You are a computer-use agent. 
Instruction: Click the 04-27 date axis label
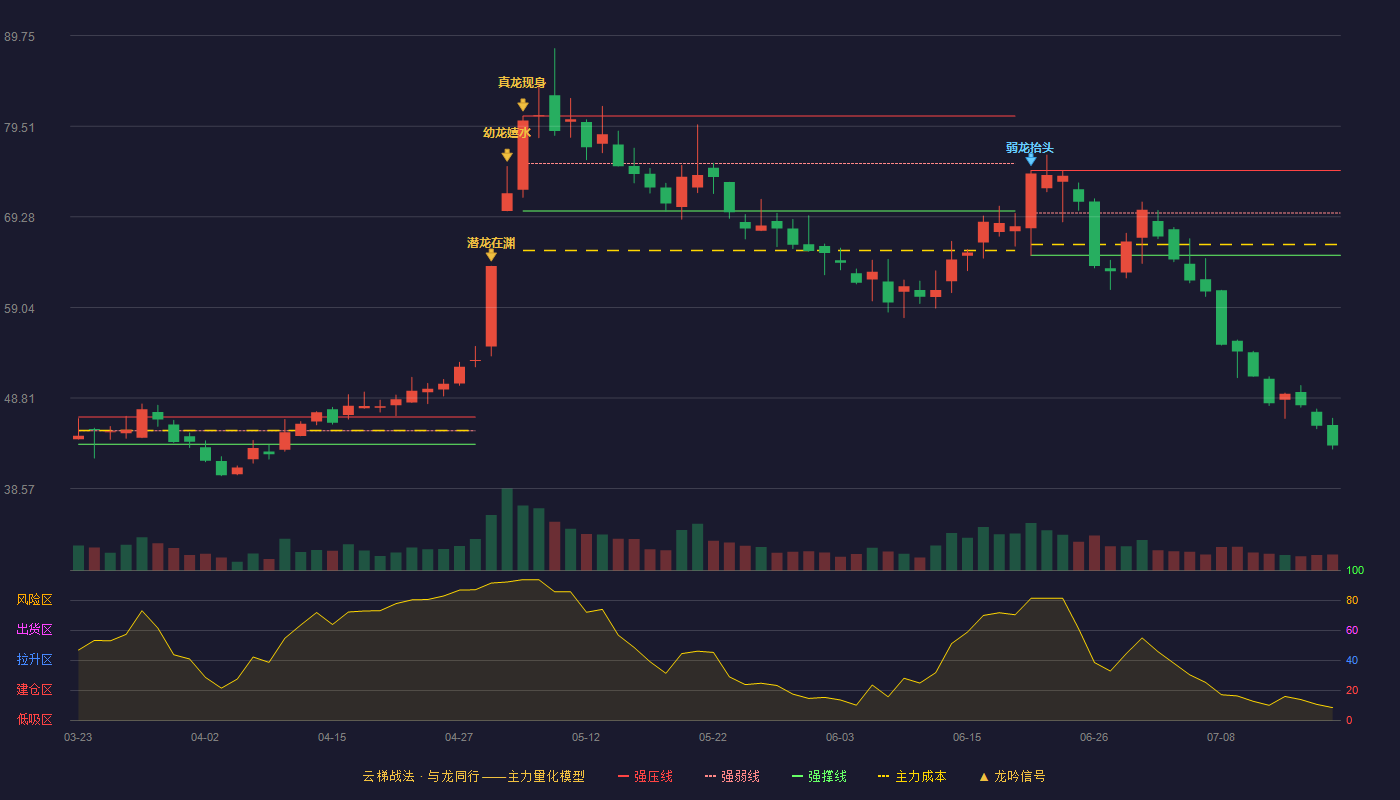point(459,737)
